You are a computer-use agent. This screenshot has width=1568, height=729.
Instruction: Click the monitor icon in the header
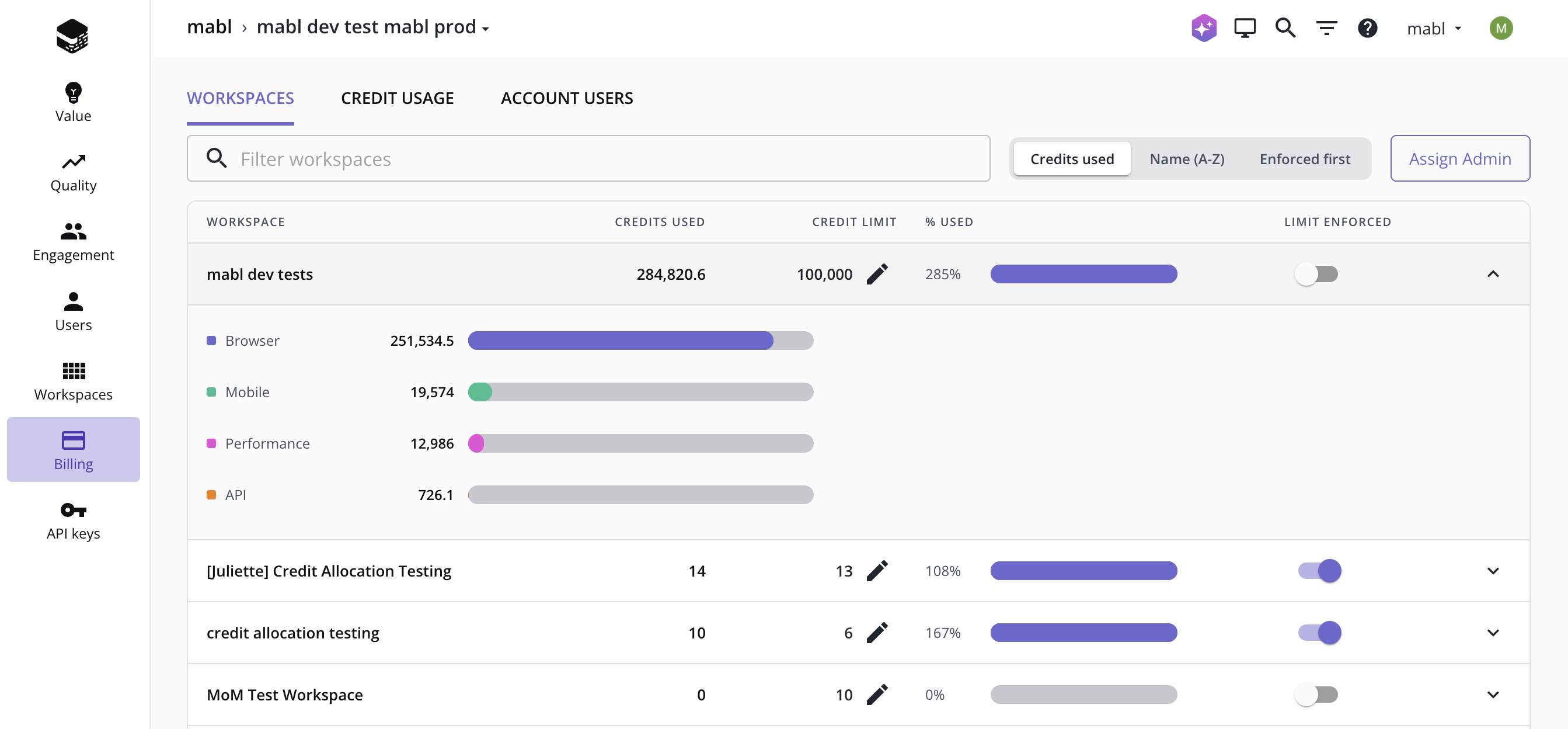point(1245,28)
